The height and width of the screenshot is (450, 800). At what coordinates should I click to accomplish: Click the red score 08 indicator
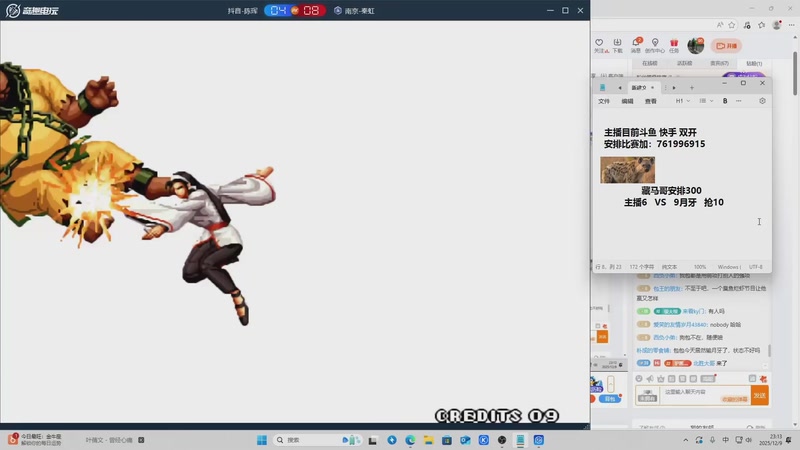coord(311,11)
